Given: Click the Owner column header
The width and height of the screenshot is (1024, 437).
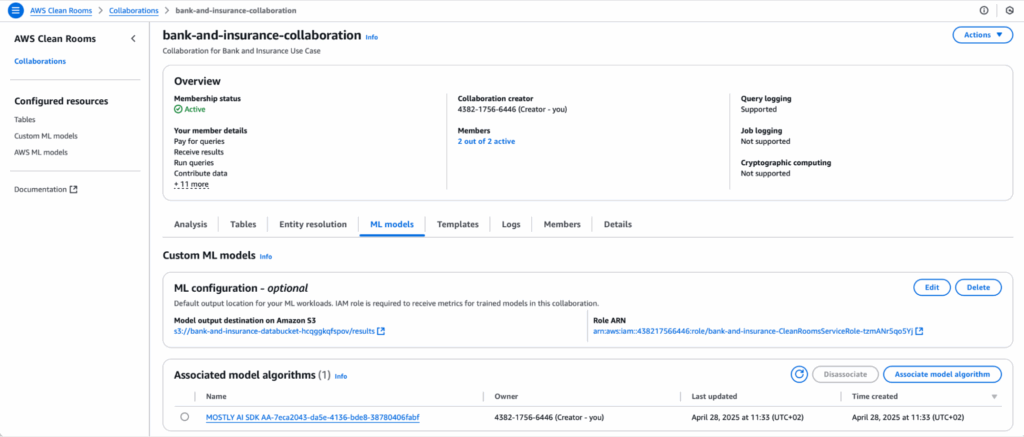Looking at the screenshot, I should [x=505, y=397].
